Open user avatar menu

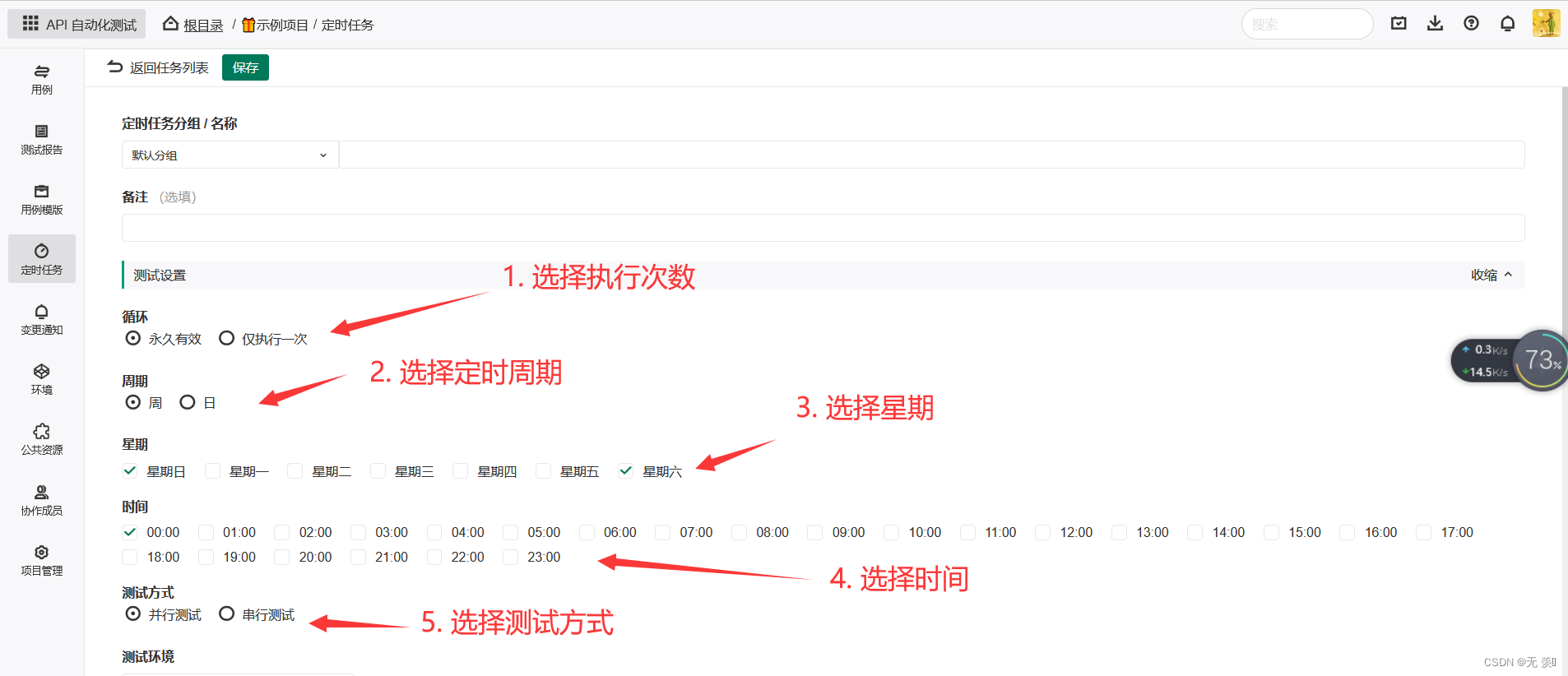(1546, 23)
